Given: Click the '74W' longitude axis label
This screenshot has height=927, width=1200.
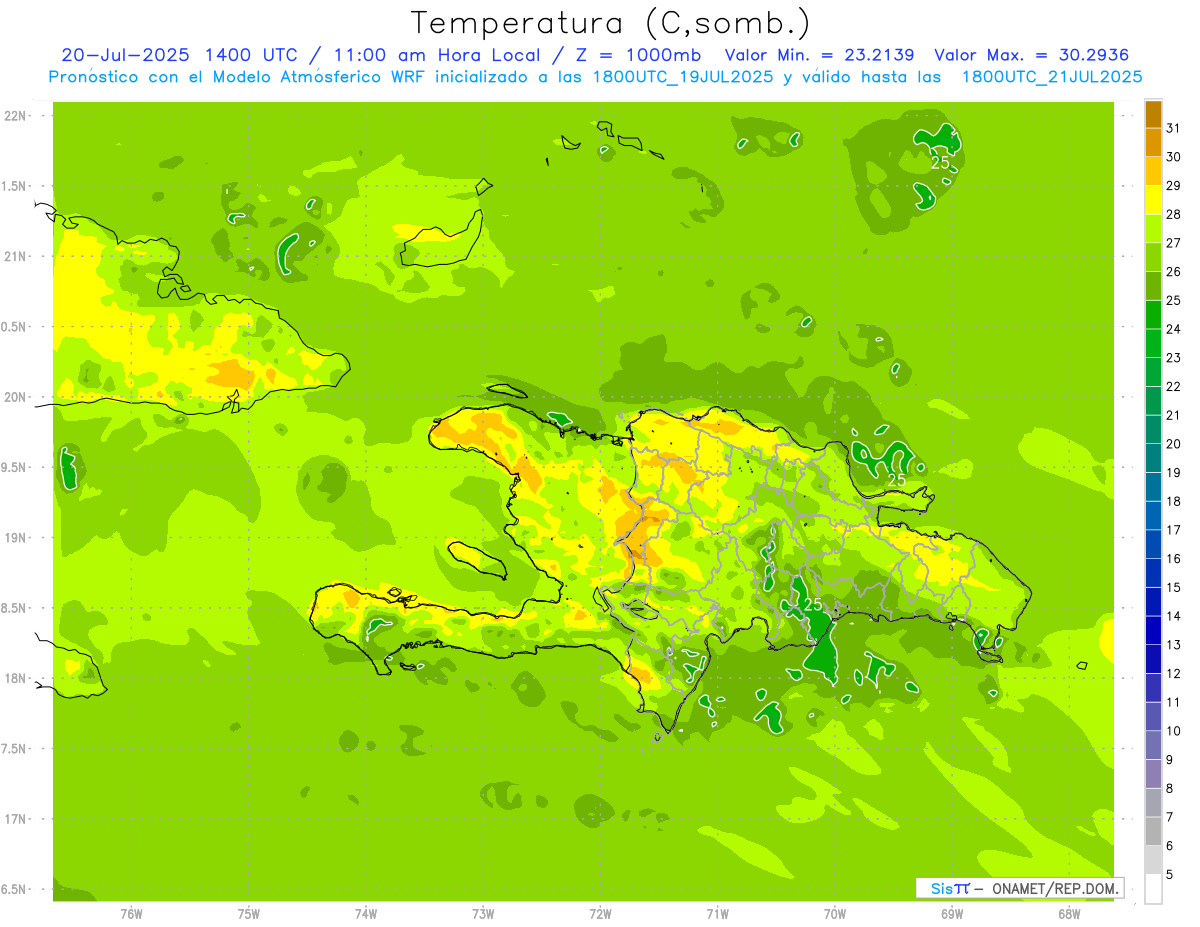Looking at the screenshot, I should point(366,913).
